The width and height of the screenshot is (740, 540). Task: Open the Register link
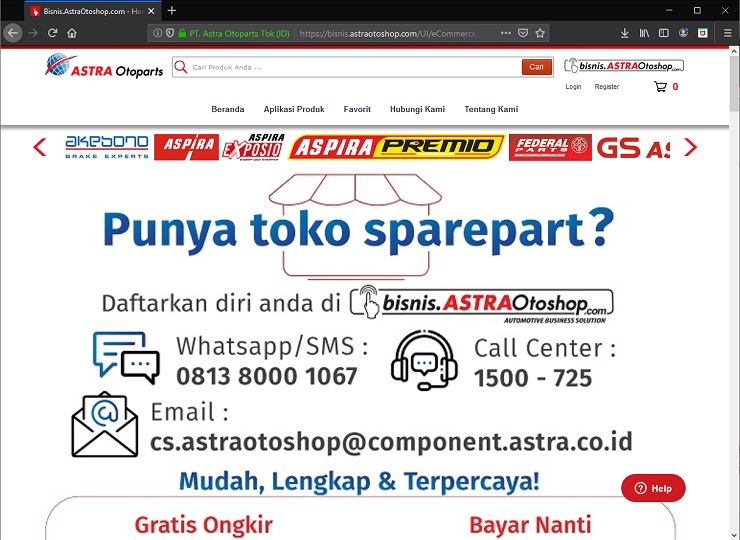click(606, 86)
